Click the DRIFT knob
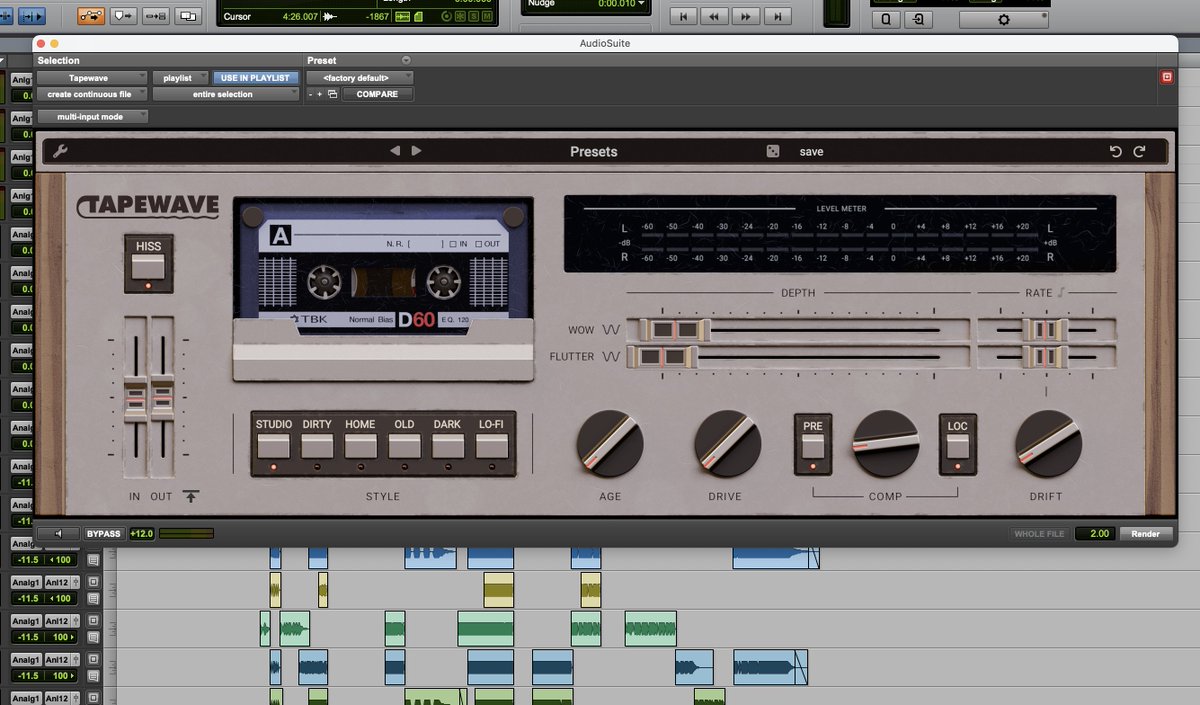Image resolution: width=1200 pixels, height=705 pixels. (x=1047, y=443)
